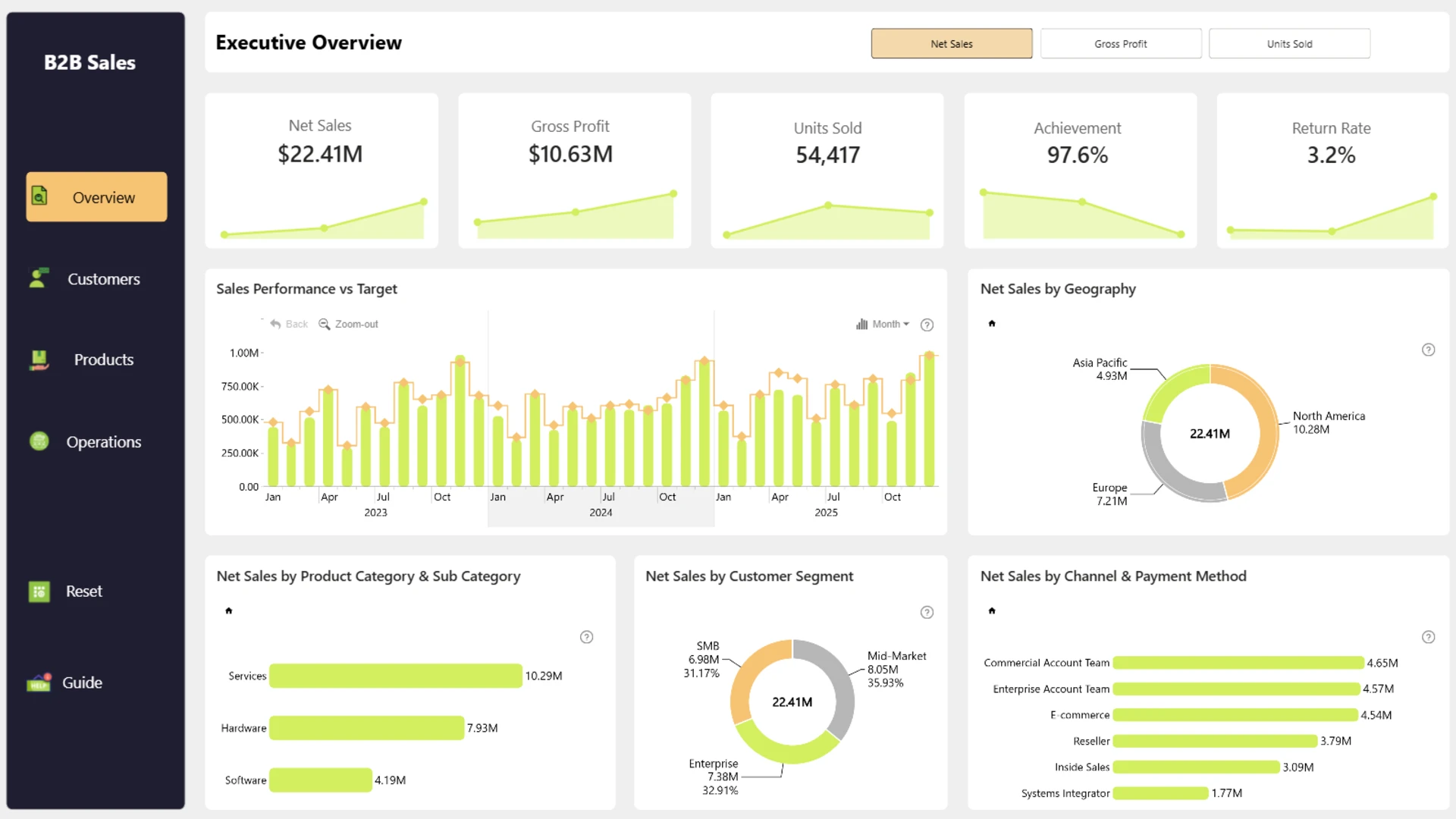The width and height of the screenshot is (1456, 819).
Task: Open help icon on Customer Segment chart
Action: click(x=927, y=612)
